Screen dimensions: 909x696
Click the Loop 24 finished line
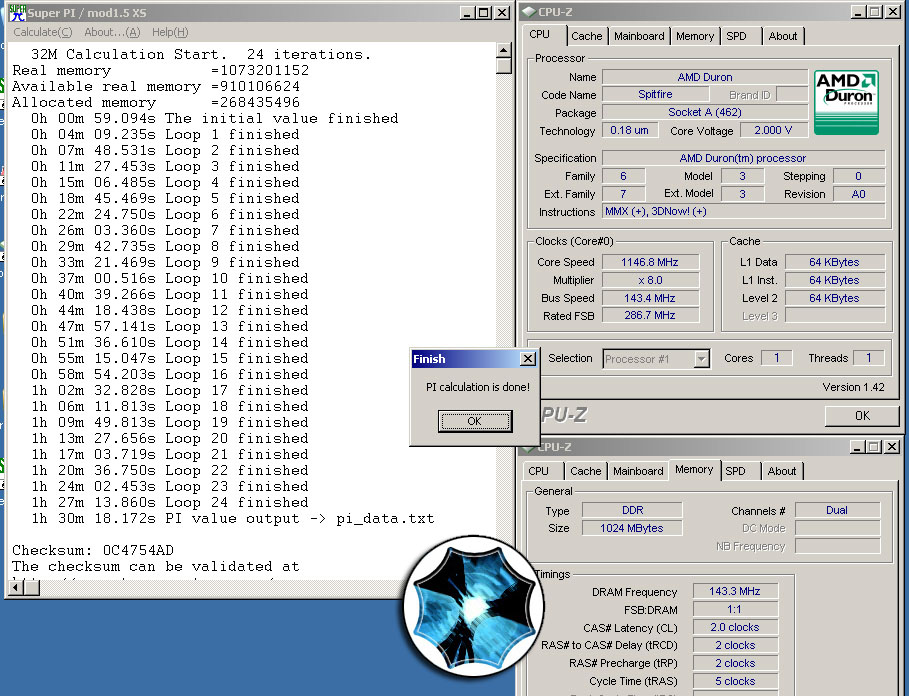tap(169, 502)
